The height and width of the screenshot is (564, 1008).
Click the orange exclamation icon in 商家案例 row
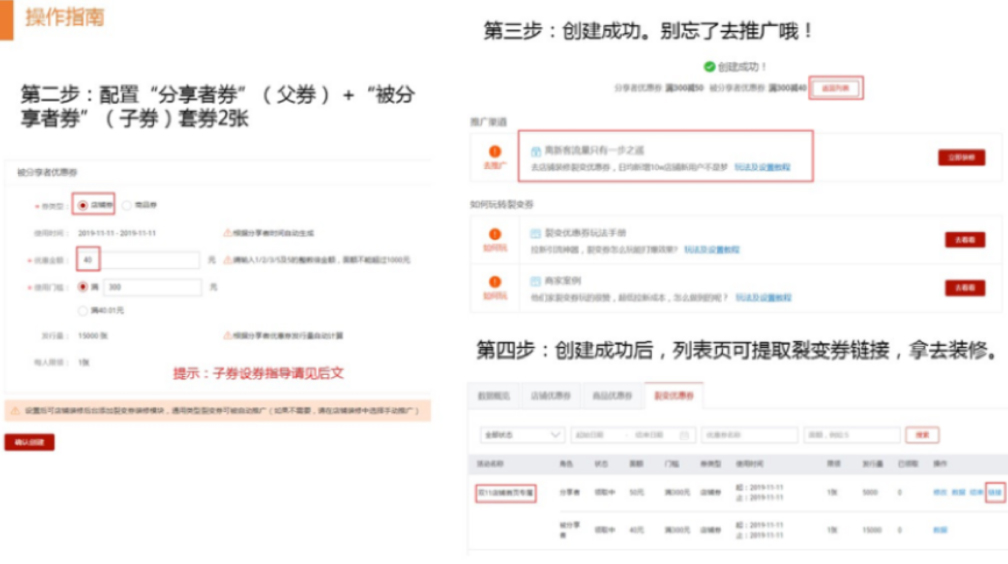click(494, 282)
